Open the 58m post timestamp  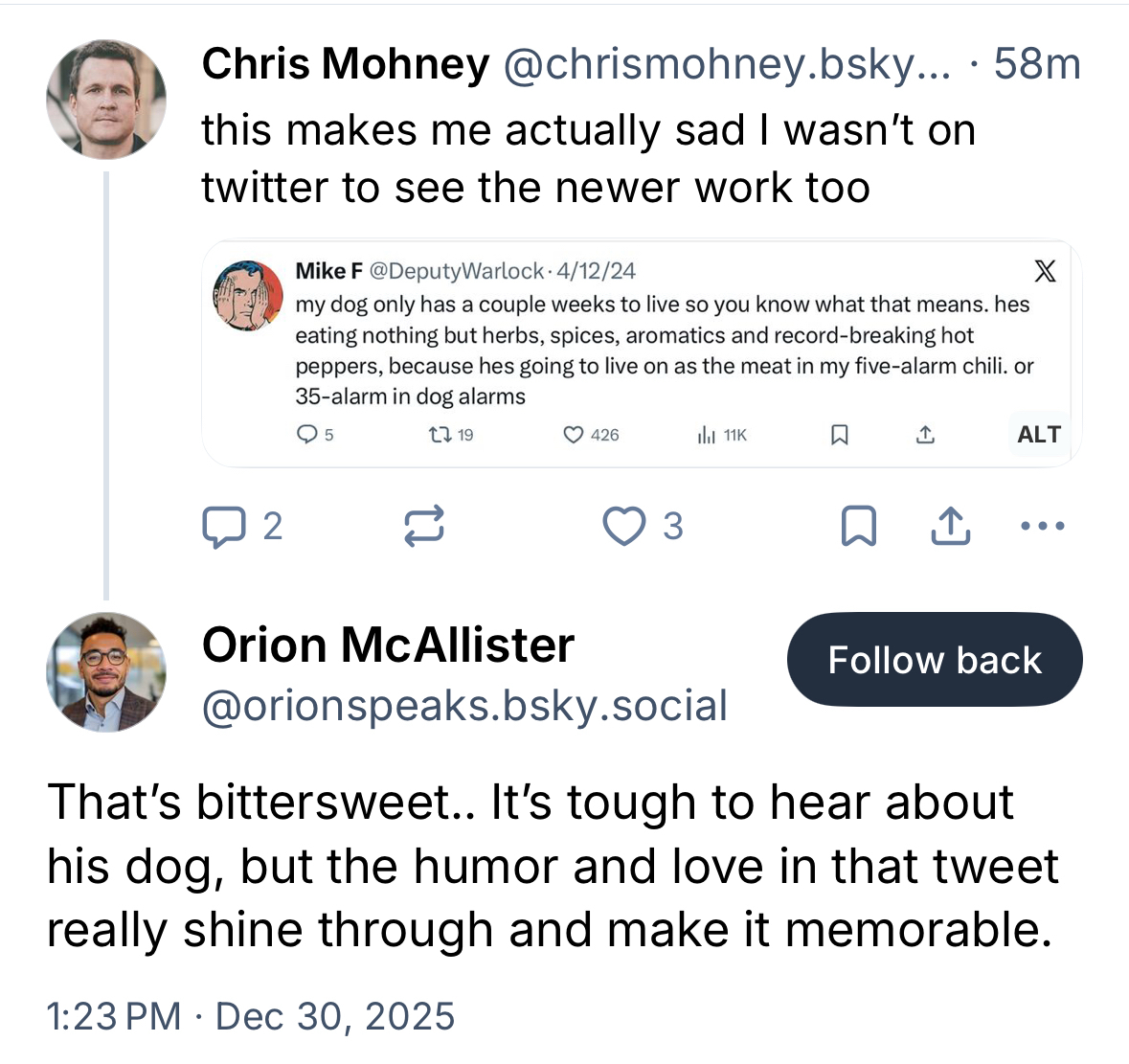click(1037, 64)
